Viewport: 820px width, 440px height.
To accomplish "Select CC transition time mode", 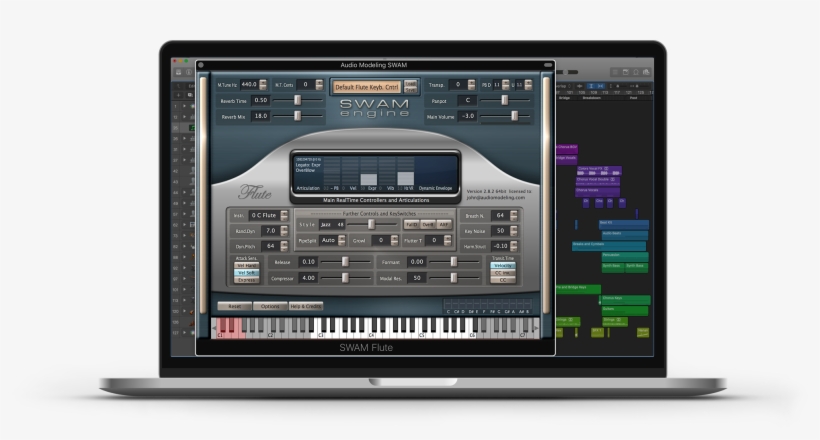I will (x=503, y=280).
